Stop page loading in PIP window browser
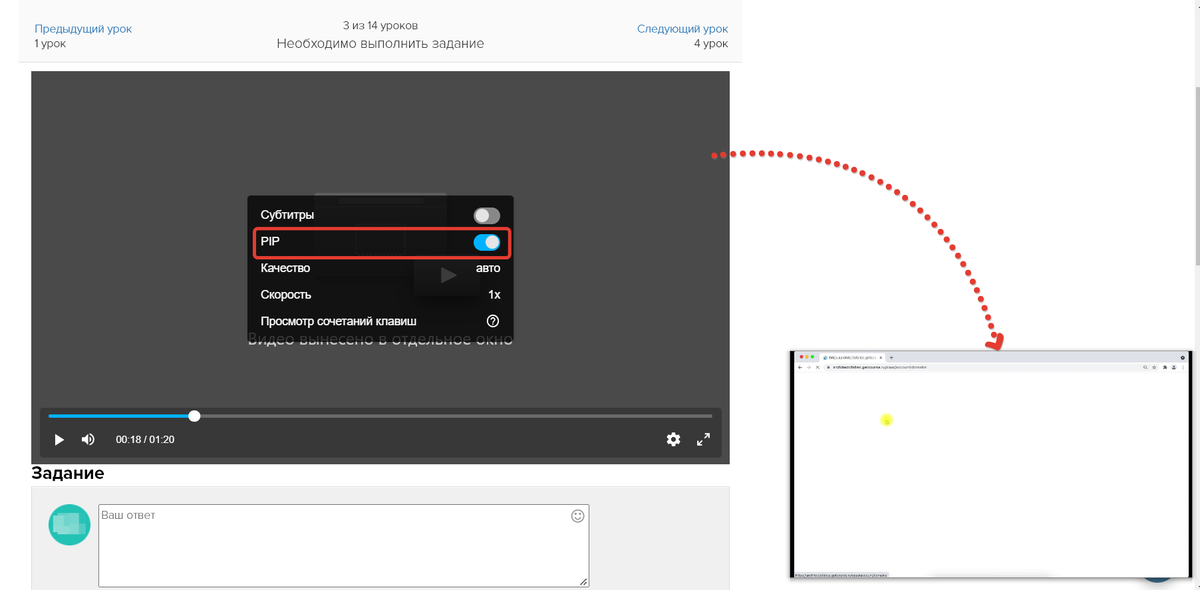The image size is (1200, 590). [817, 367]
